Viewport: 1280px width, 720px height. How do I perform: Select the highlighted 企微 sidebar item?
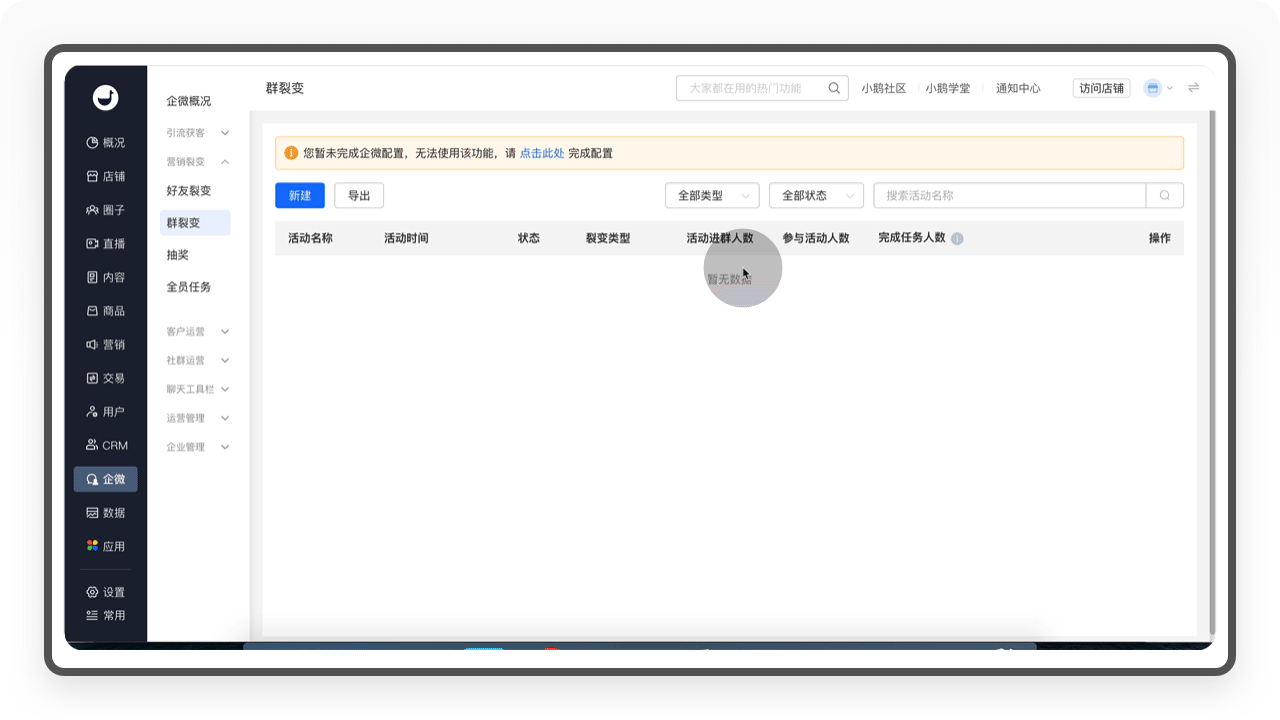[105, 479]
